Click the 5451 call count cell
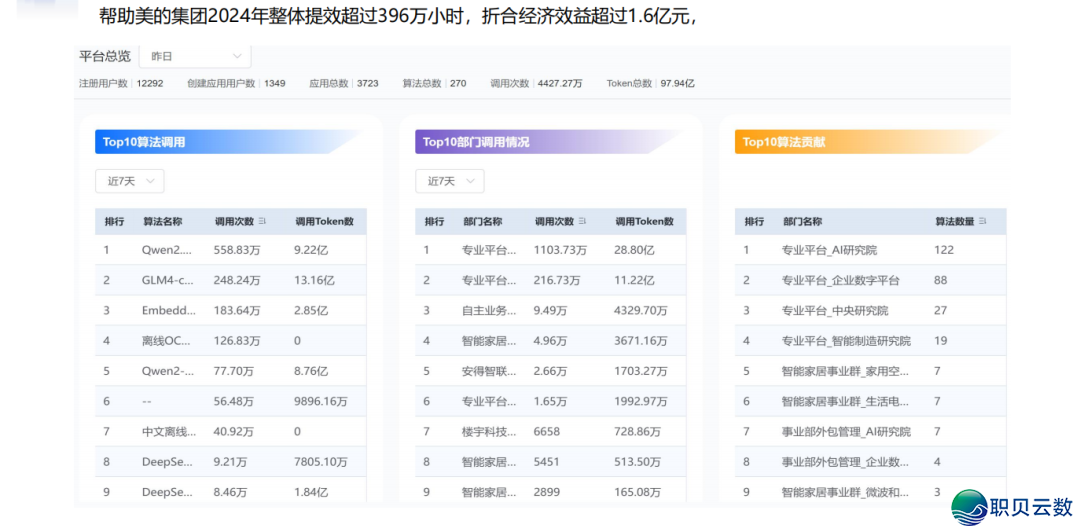 tap(547, 462)
